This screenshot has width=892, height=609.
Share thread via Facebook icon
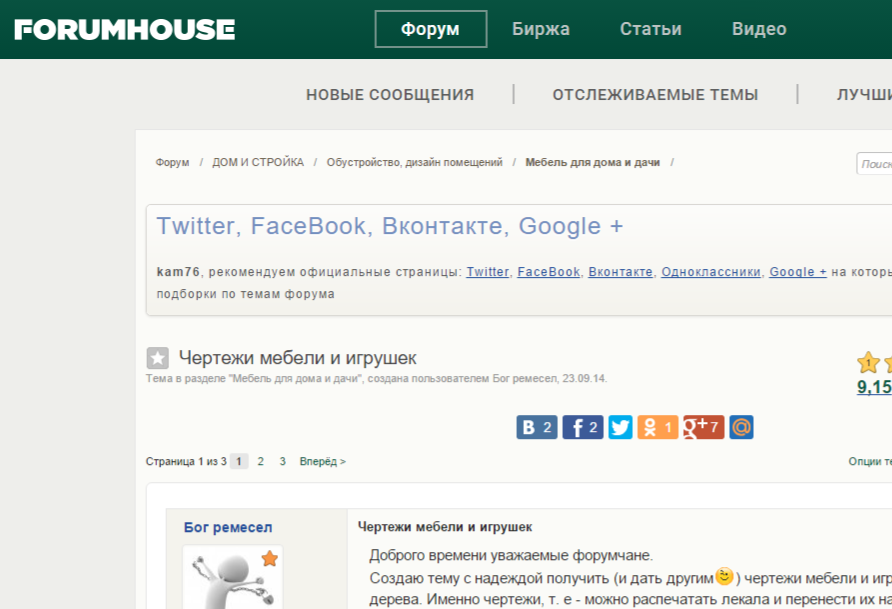pyautogui.click(x=583, y=427)
